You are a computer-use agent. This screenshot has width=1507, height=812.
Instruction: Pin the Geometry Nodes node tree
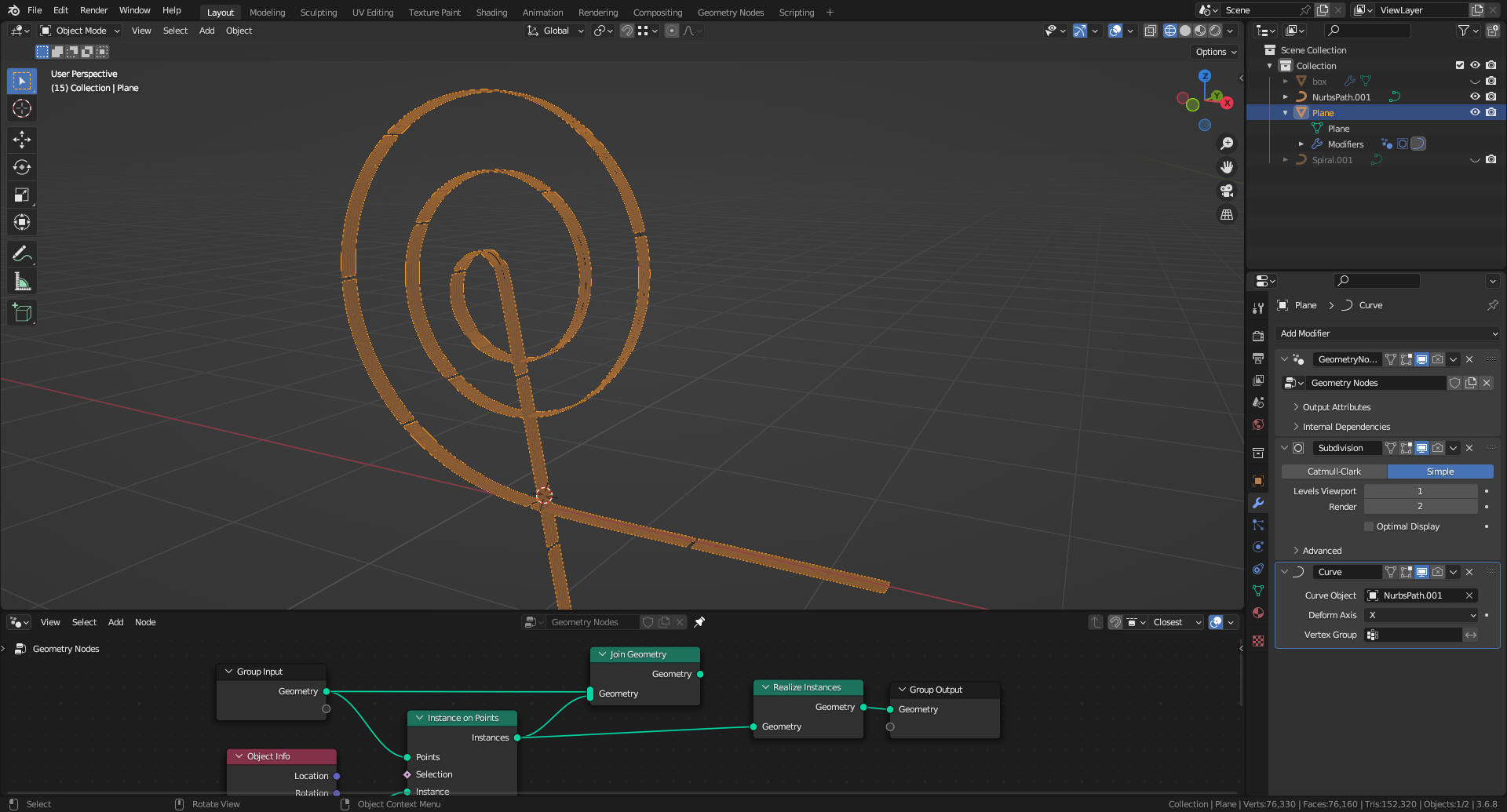pos(699,622)
